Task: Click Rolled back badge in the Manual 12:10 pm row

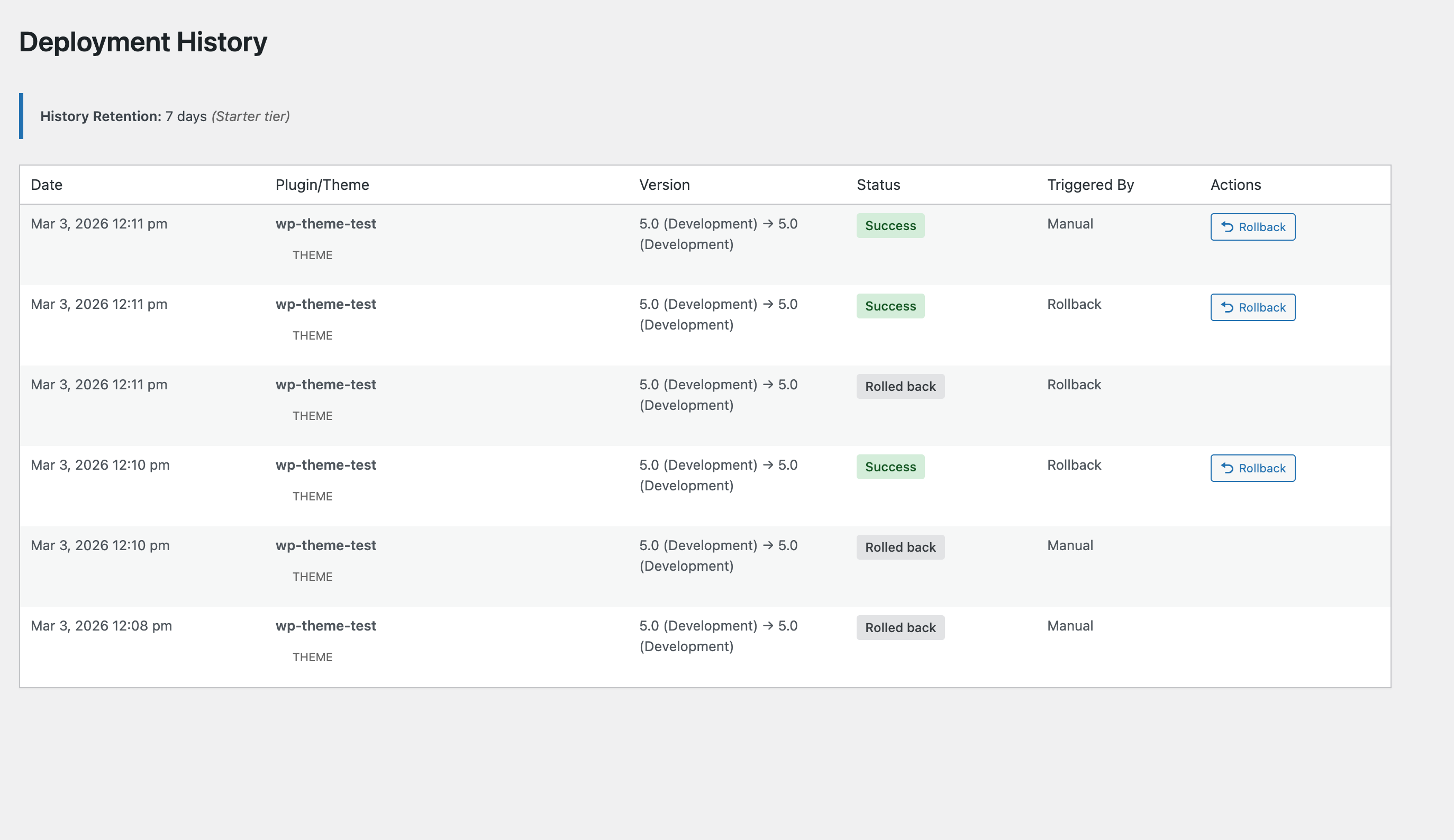Action: point(900,547)
